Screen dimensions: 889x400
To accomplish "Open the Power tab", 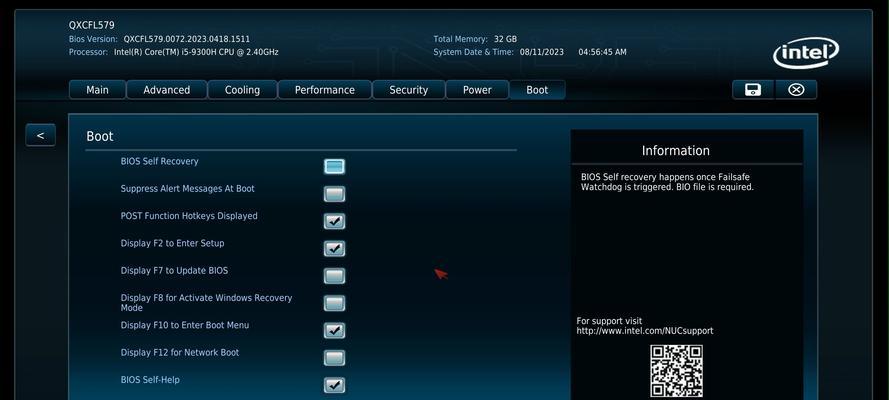I will (x=477, y=90).
